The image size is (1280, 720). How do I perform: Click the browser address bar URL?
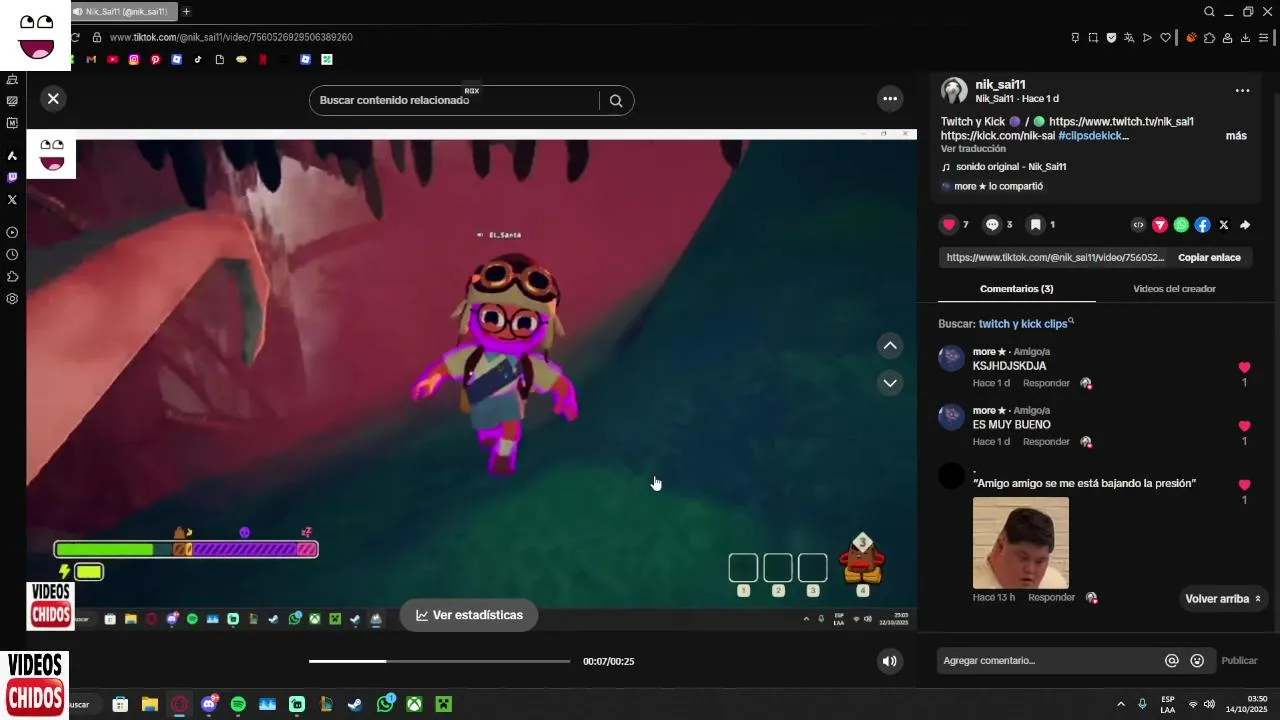click(231, 37)
